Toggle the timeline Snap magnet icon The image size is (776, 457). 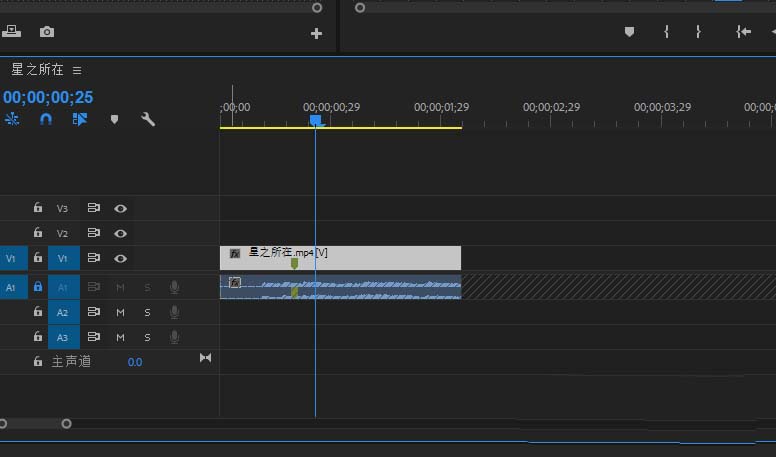click(46, 119)
